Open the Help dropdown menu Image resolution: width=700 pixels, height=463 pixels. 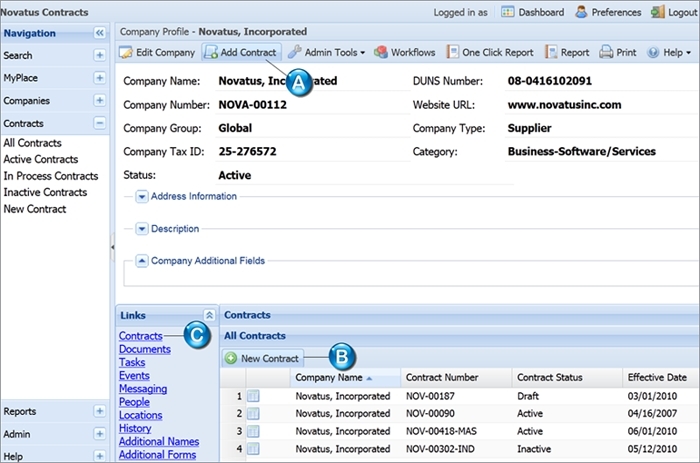(x=669, y=52)
